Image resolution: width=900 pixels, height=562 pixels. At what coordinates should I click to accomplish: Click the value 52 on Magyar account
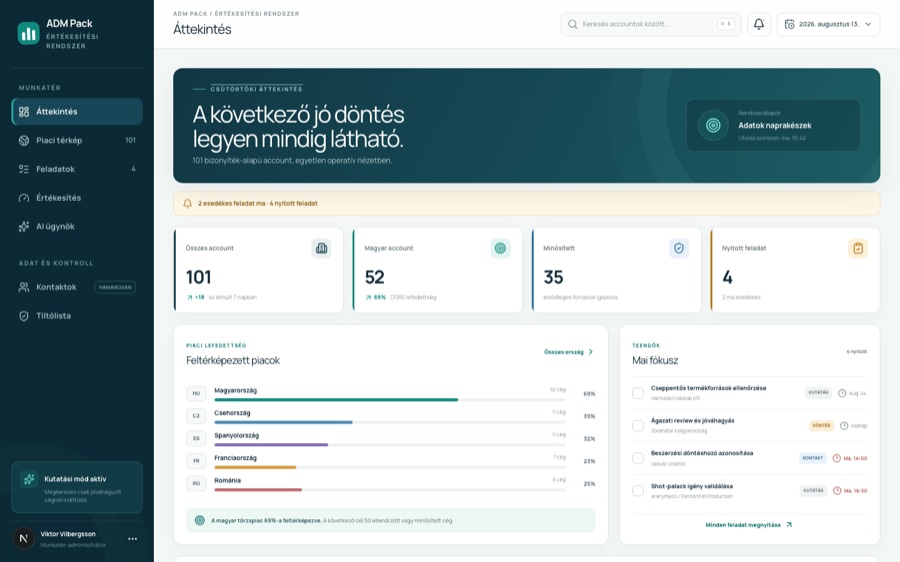pyautogui.click(x=375, y=277)
